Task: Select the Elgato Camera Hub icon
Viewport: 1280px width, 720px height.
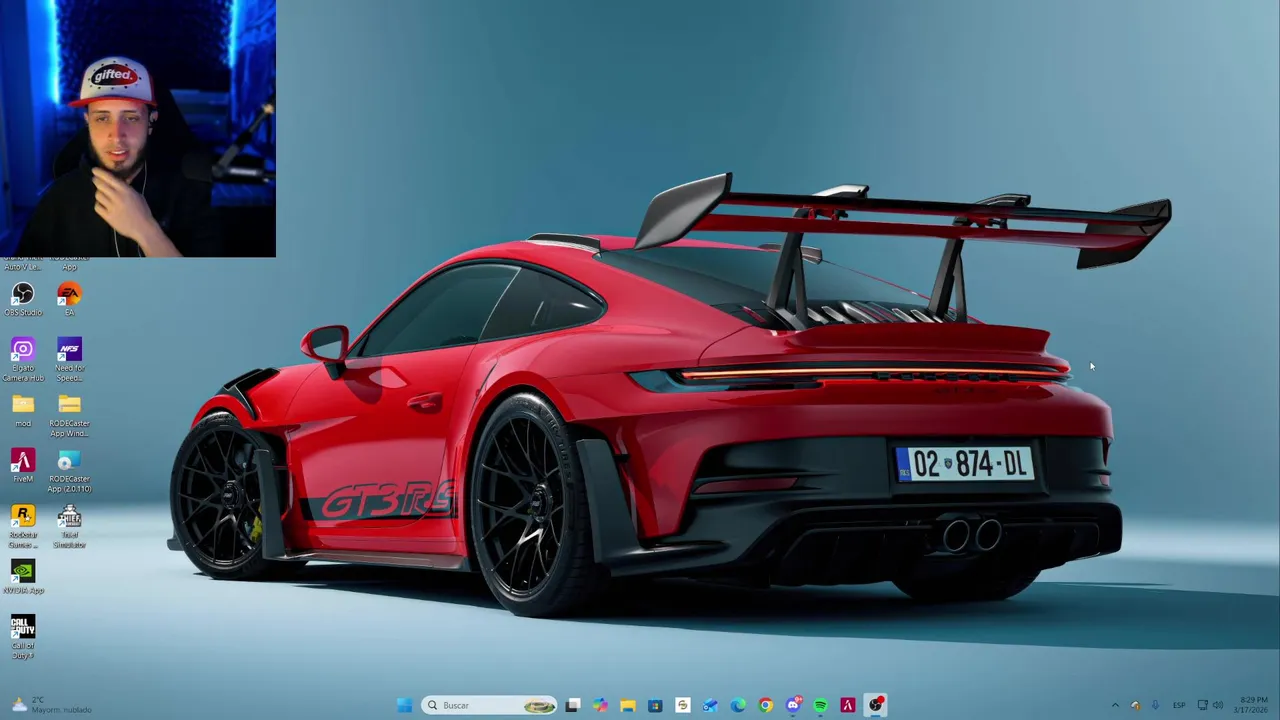Action: pos(23,359)
